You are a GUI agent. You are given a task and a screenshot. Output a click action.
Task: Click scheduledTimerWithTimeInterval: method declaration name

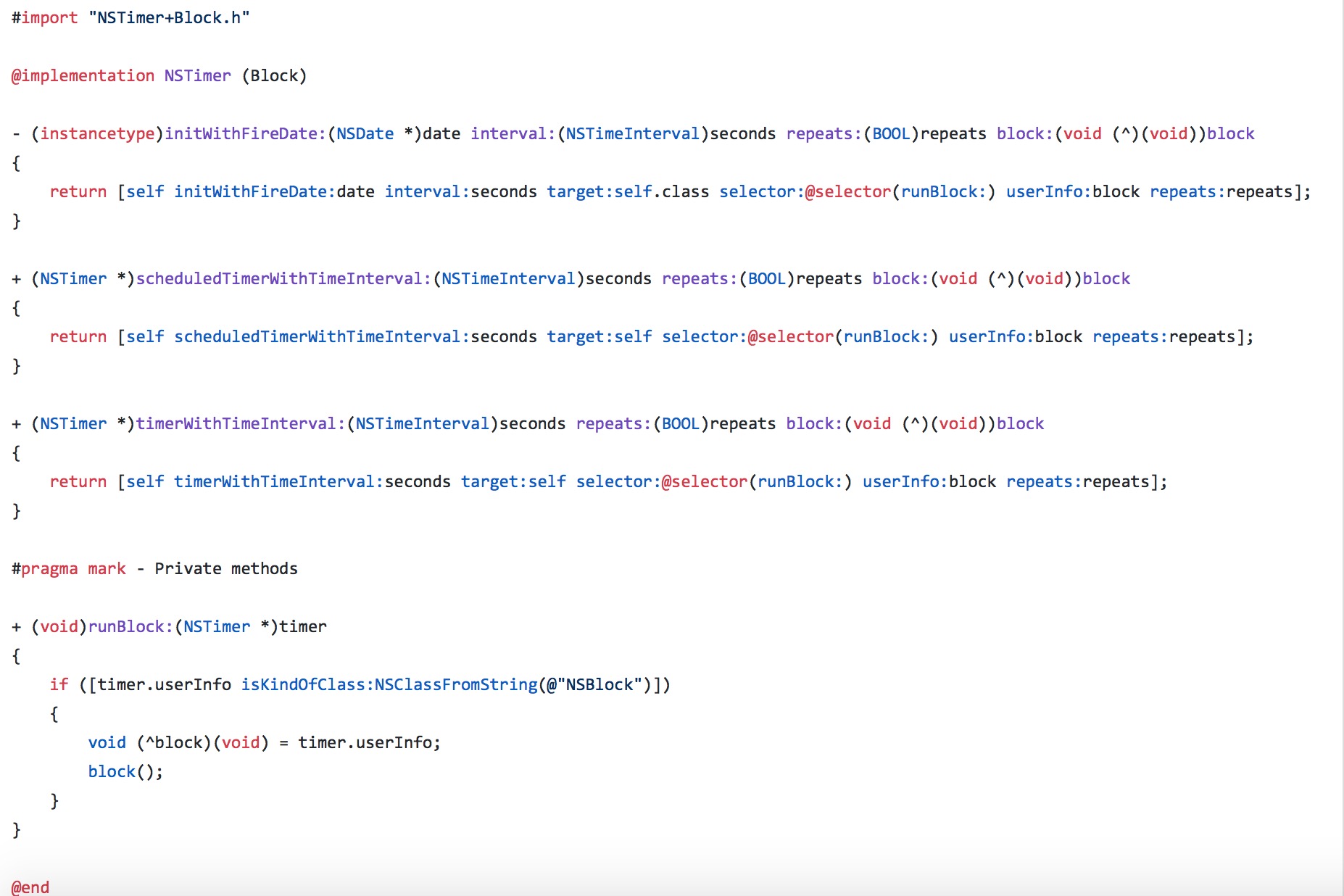[x=283, y=279]
